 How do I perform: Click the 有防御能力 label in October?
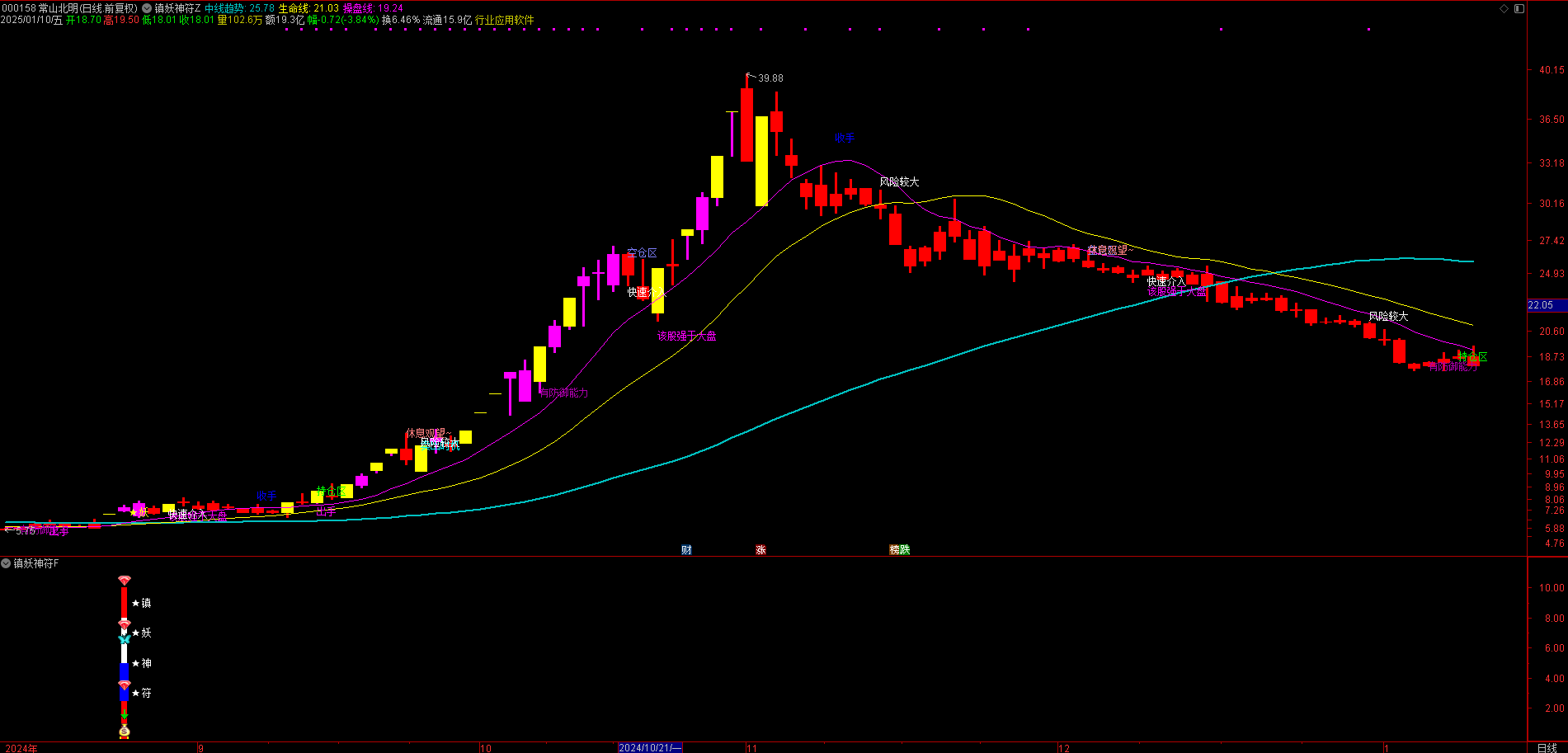[x=563, y=393]
